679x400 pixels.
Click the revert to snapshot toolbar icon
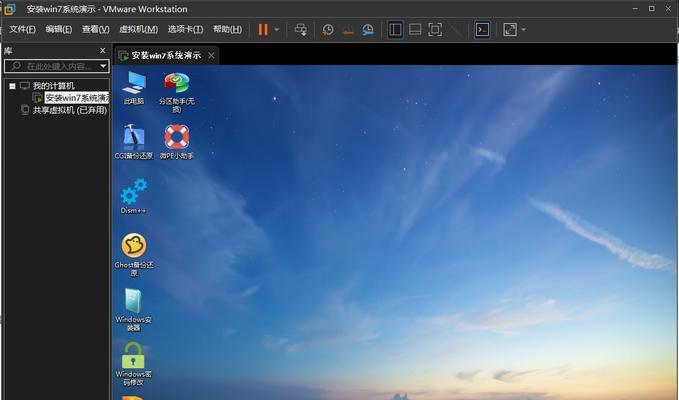coord(348,29)
